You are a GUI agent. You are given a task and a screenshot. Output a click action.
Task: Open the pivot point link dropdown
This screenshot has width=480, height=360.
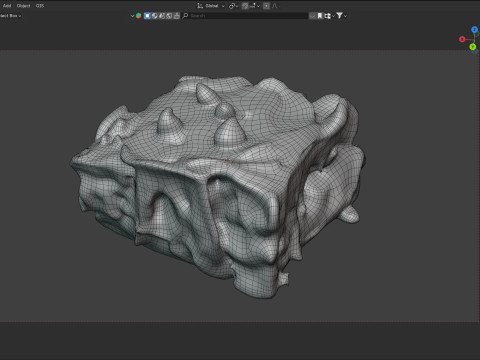(233, 6)
